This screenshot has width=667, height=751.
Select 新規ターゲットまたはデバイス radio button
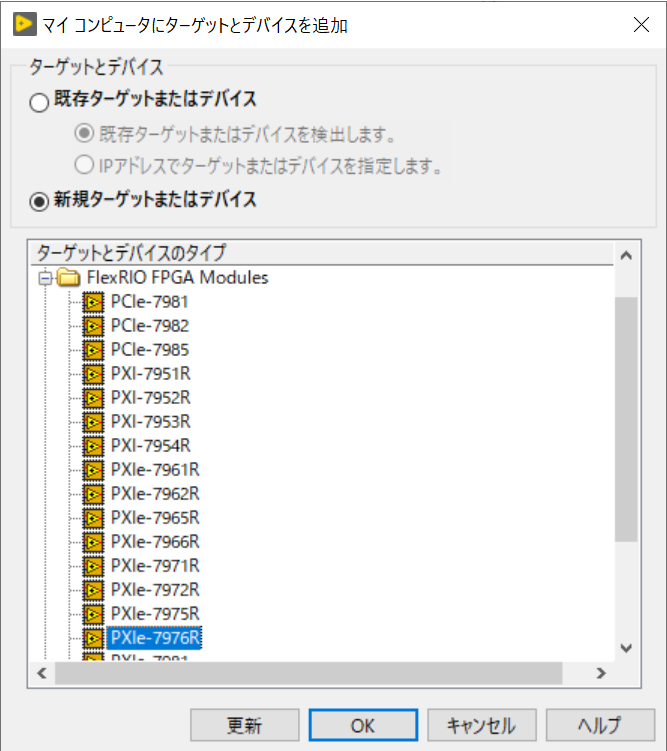(x=39, y=202)
